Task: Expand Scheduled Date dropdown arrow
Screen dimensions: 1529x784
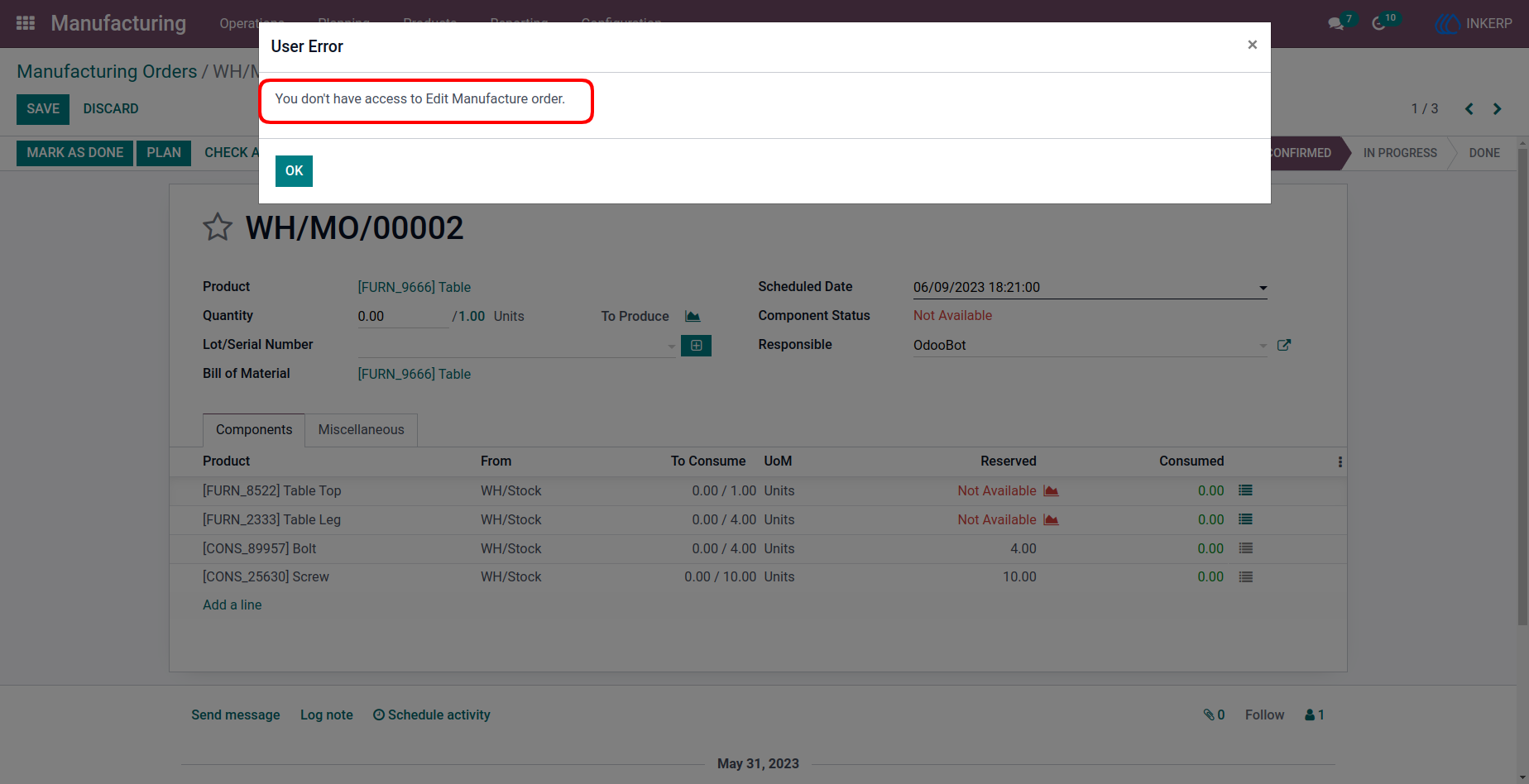Action: (1263, 288)
